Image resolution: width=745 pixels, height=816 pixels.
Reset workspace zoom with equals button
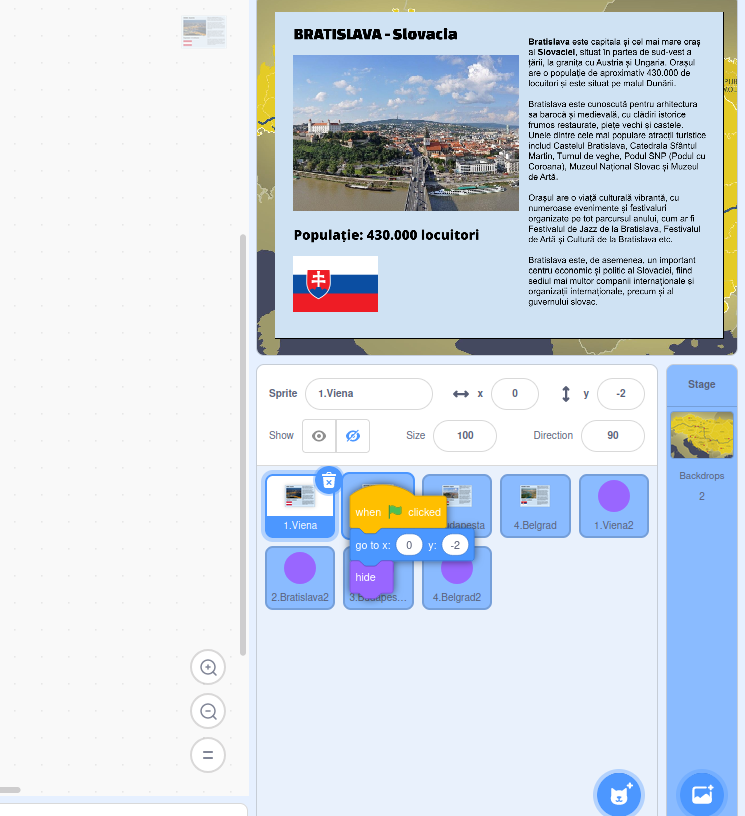click(208, 755)
